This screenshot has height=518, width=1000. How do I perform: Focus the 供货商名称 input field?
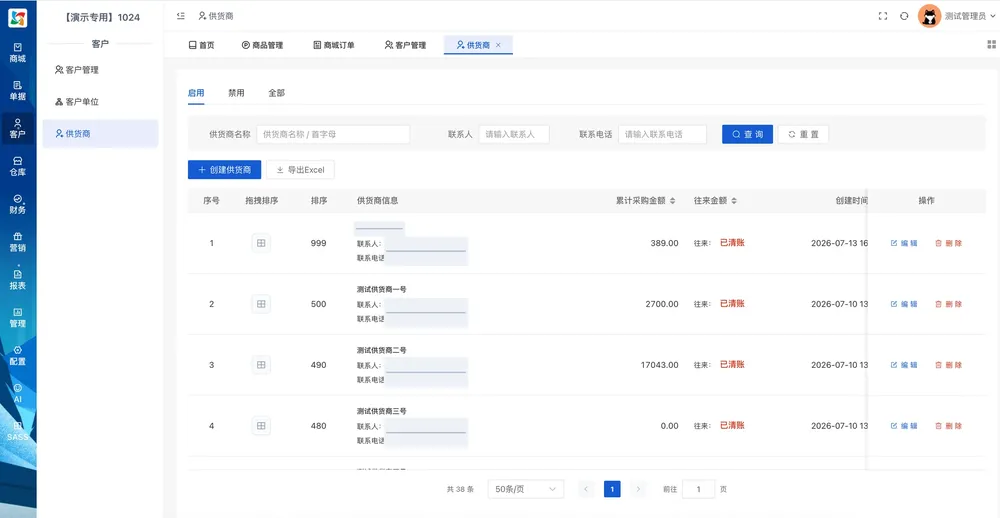tap(333, 135)
